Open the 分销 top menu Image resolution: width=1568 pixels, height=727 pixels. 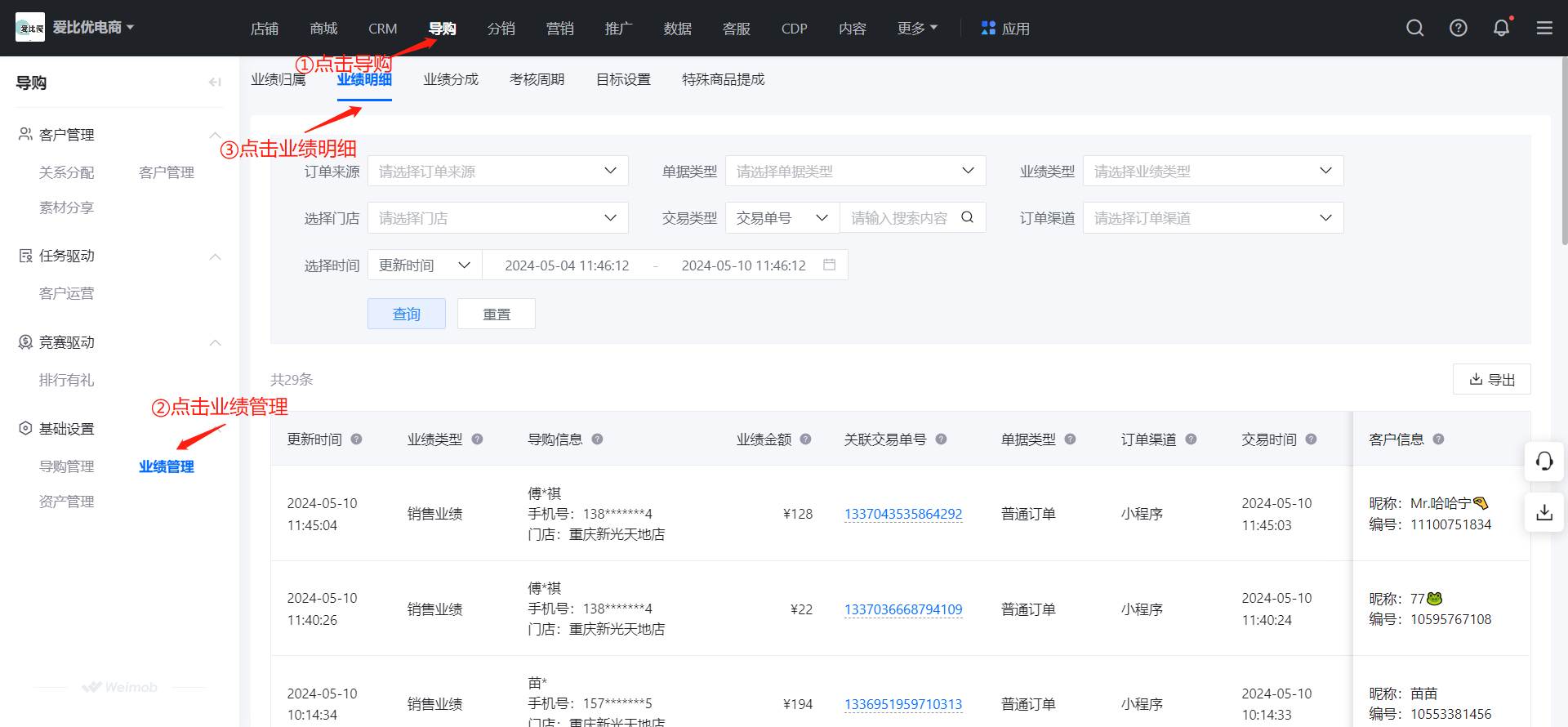pos(501,29)
